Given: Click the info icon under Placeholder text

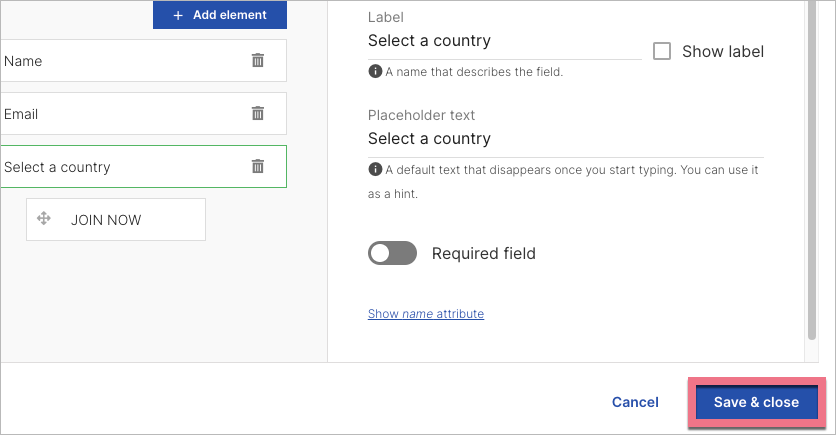Looking at the screenshot, I should point(375,169).
